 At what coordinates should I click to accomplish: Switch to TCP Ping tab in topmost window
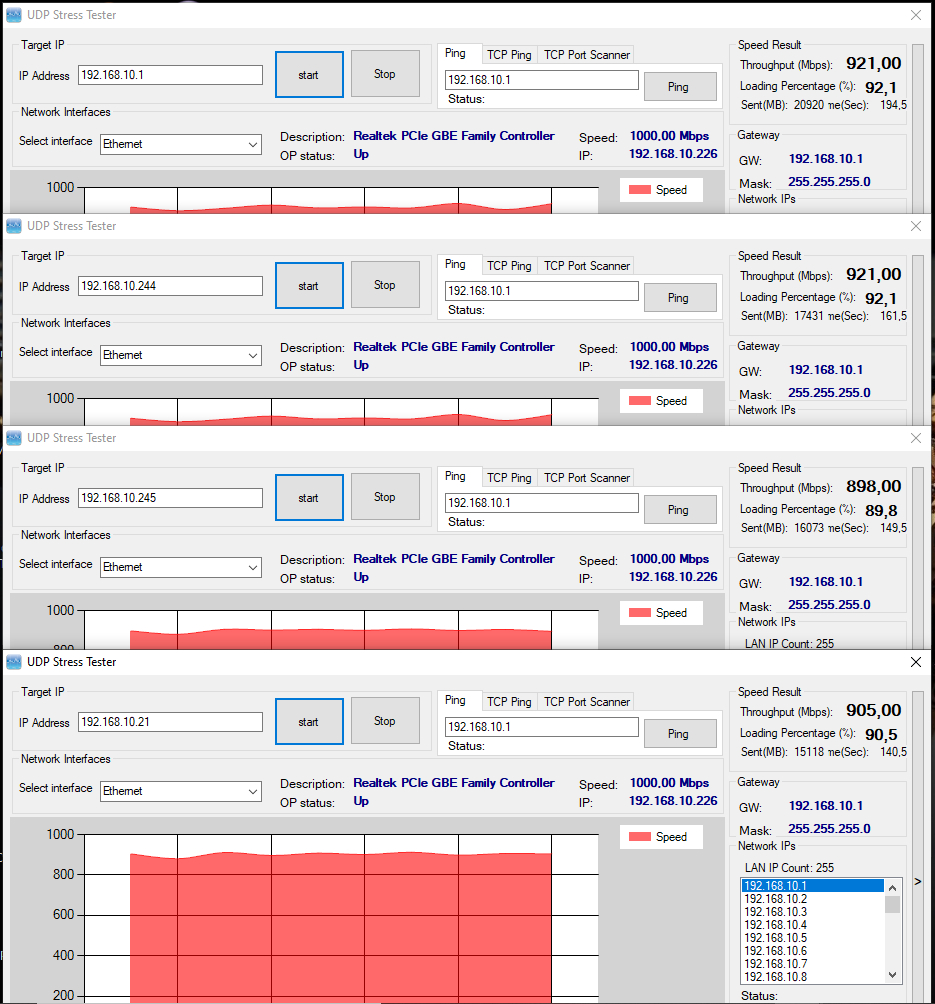(x=509, y=55)
